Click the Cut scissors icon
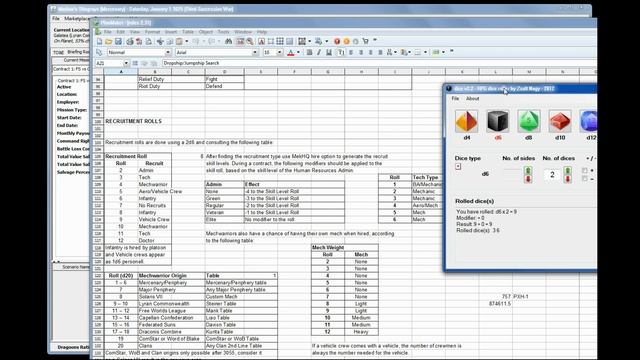Viewport: 640px width, 360px height. (x=160, y=41)
